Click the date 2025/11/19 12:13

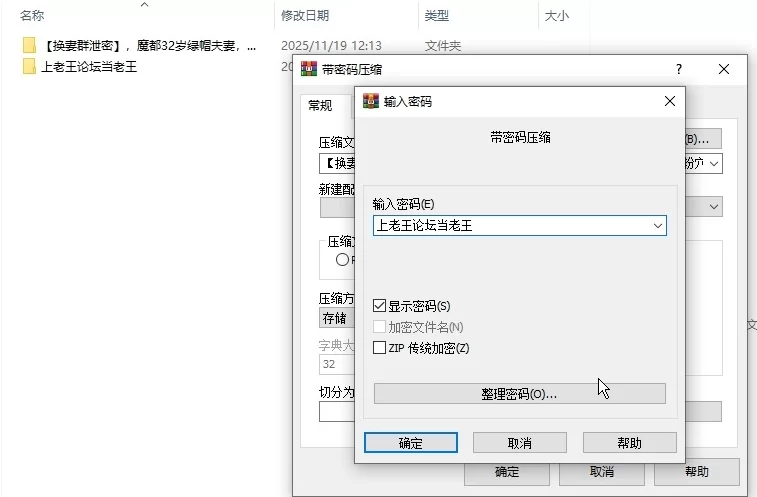point(331,46)
